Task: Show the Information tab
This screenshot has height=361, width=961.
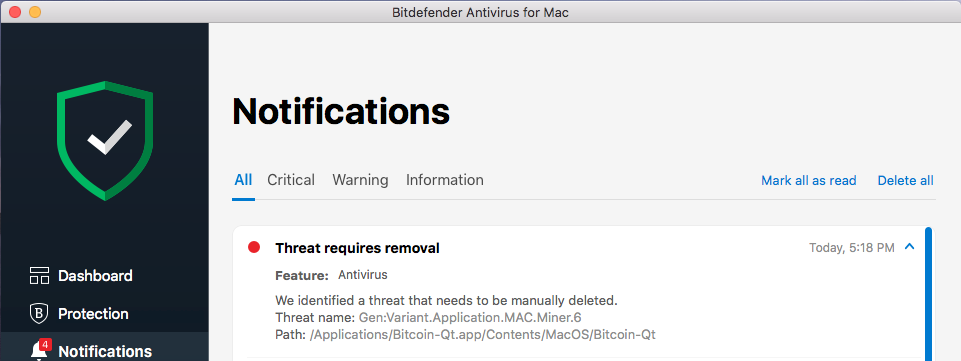Action: pyautogui.click(x=445, y=180)
